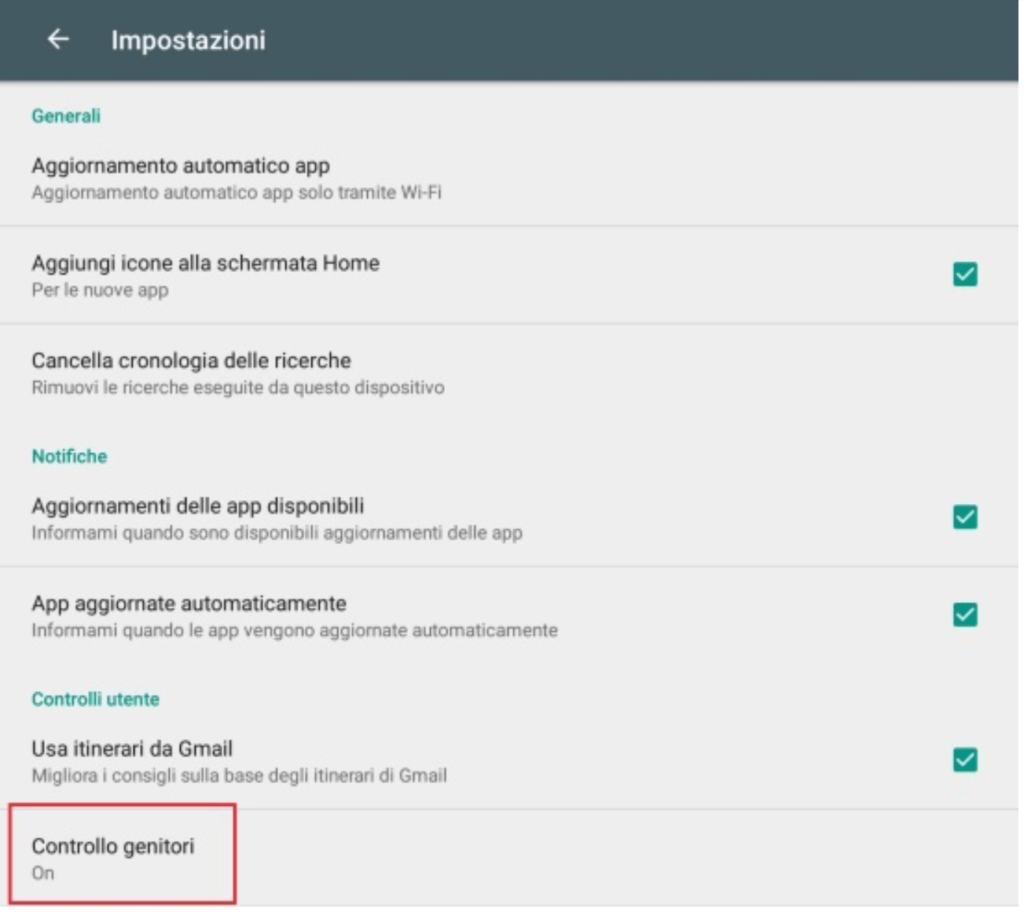Select 'Usa itinerari da Gmail' label

pyautogui.click(x=132, y=748)
